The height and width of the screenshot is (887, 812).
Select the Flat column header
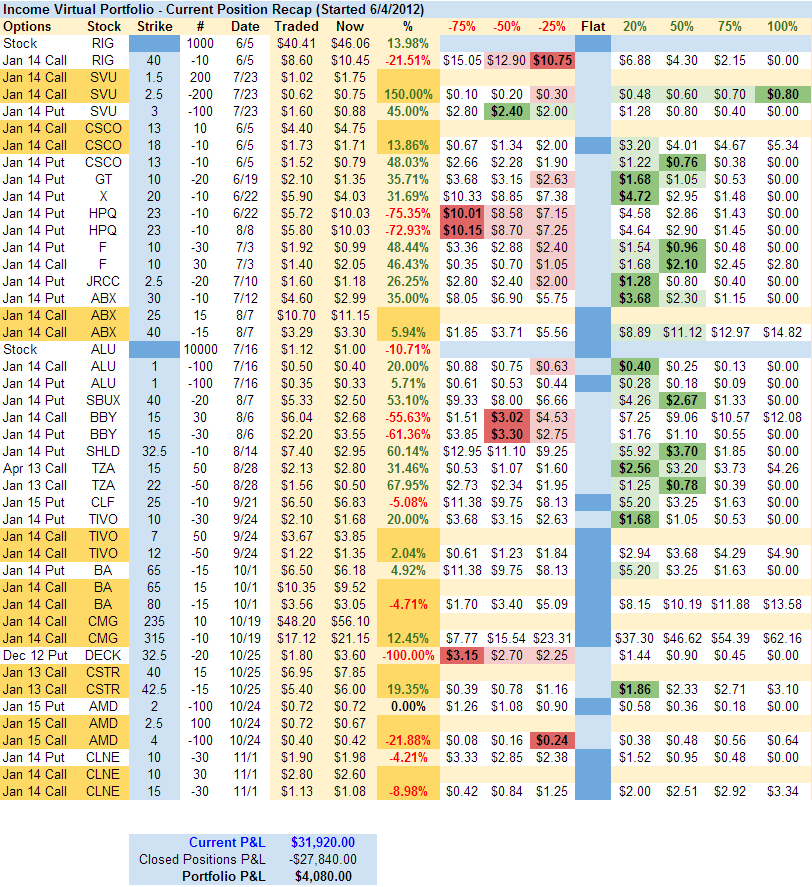point(594,26)
